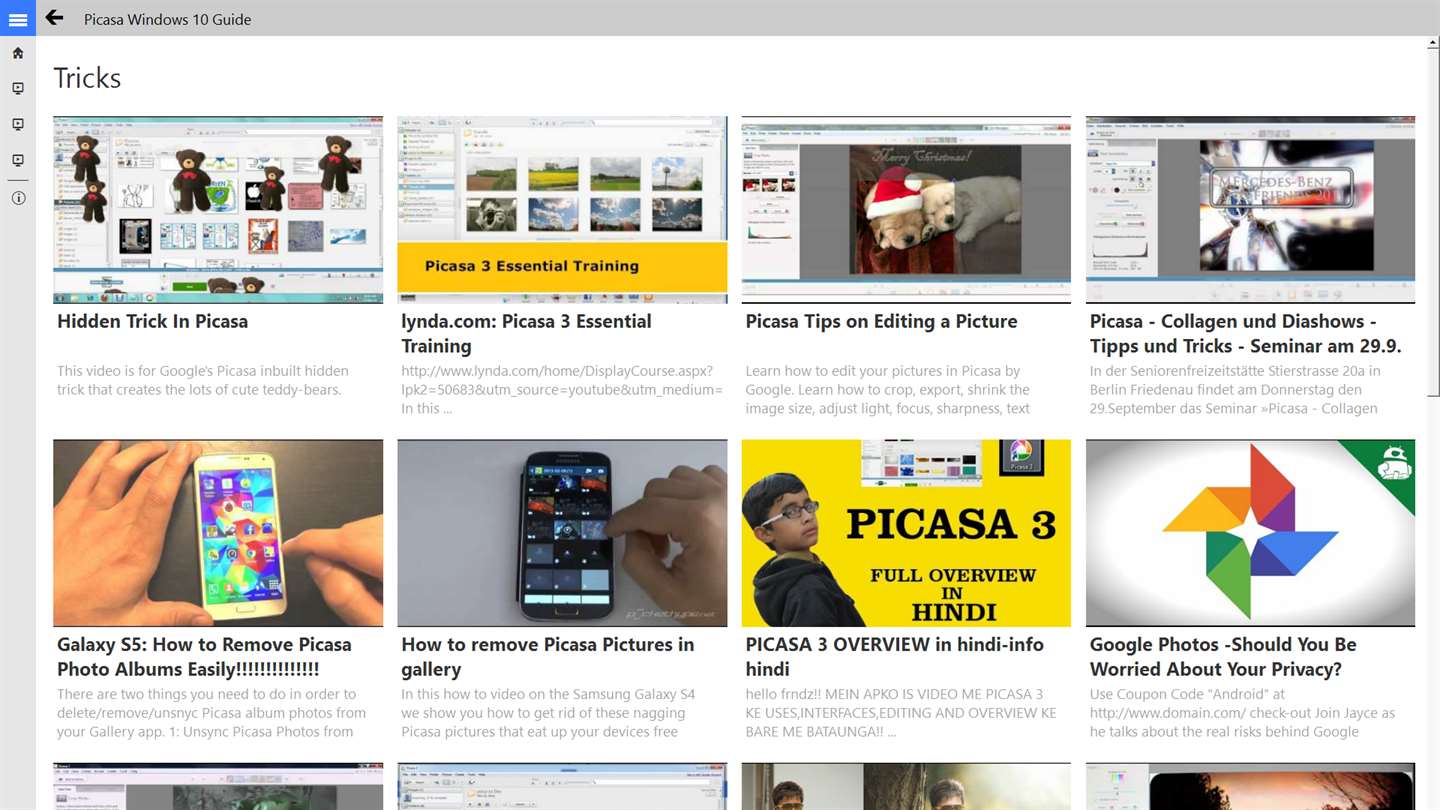Open the Google Photos pinwheel logo thumbnail
The height and width of the screenshot is (810, 1440).
(1250, 533)
